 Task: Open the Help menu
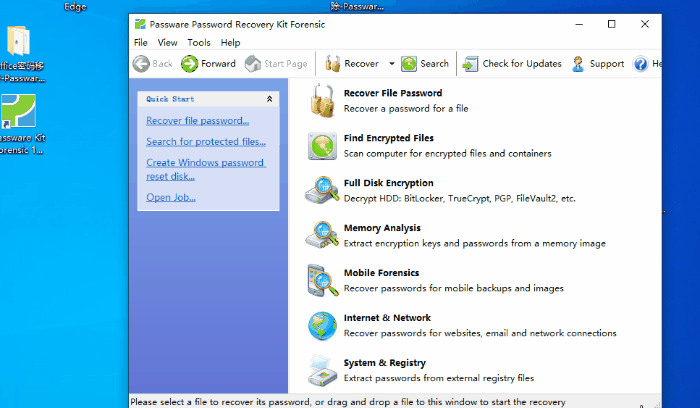pyautogui.click(x=230, y=42)
